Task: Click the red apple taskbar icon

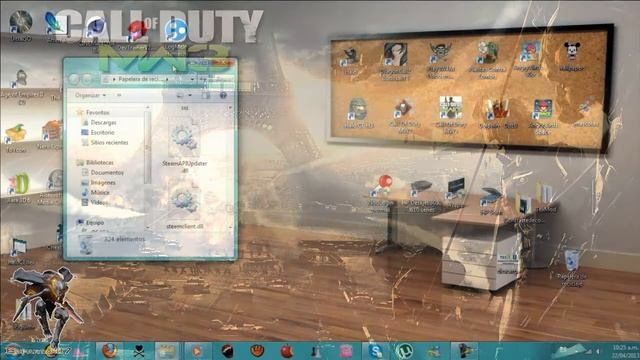Action: (287, 351)
